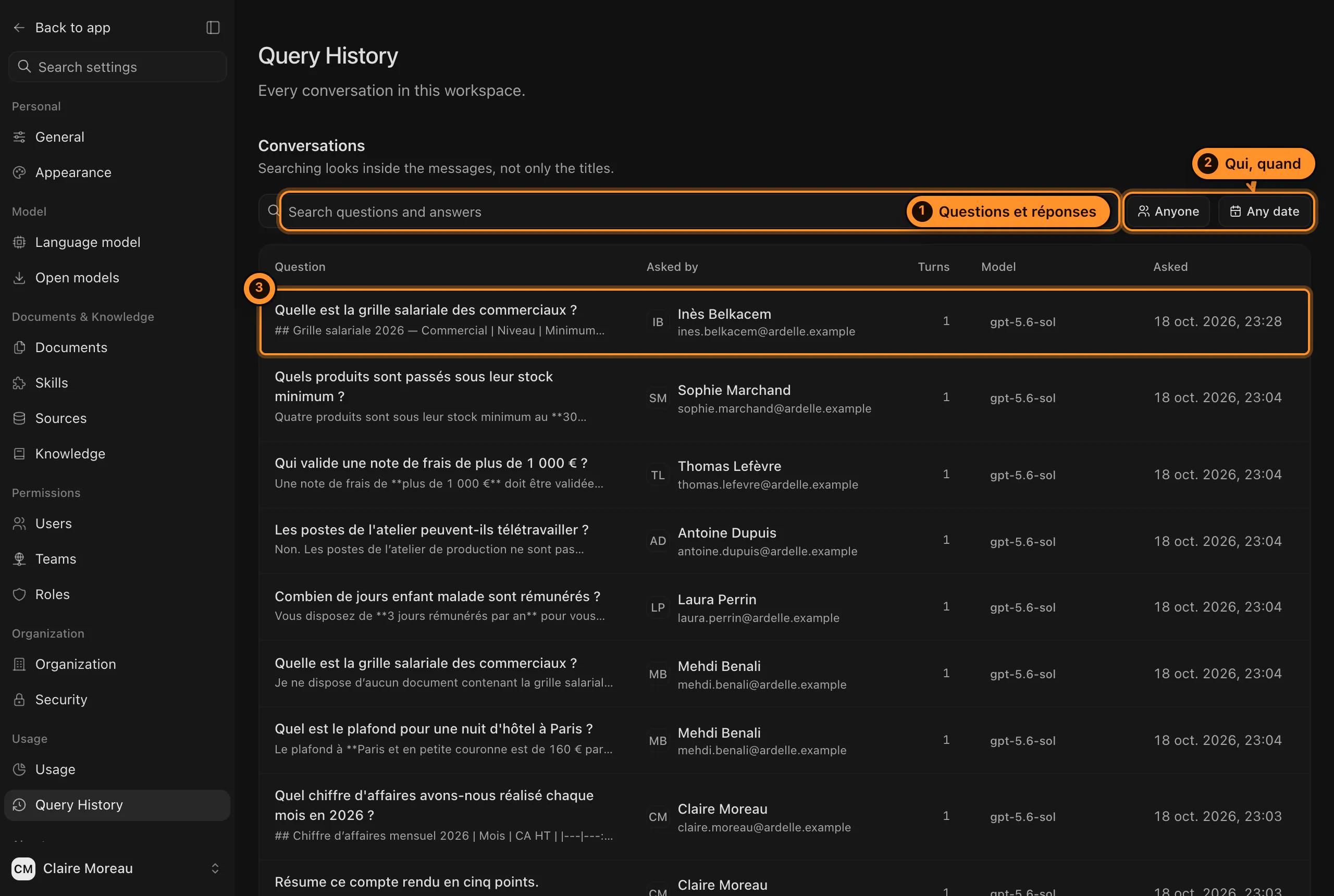Click the Query History clock icon
Screen dimensions: 1334x896
[19, 804]
